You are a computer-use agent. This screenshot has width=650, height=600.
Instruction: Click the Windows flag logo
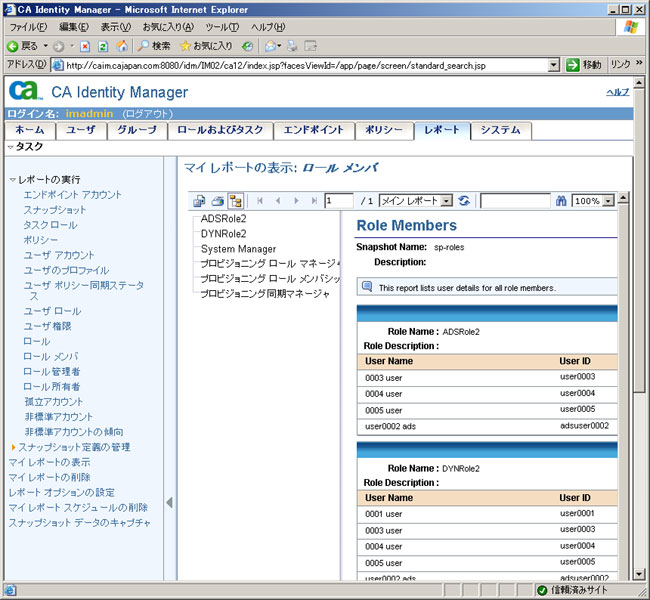(x=631, y=27)
